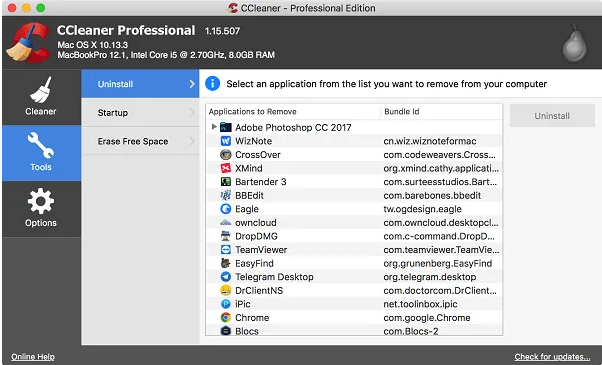This screenshot has width=602, height=365.
Task: Select the WizNote row name
Action: 253,141
